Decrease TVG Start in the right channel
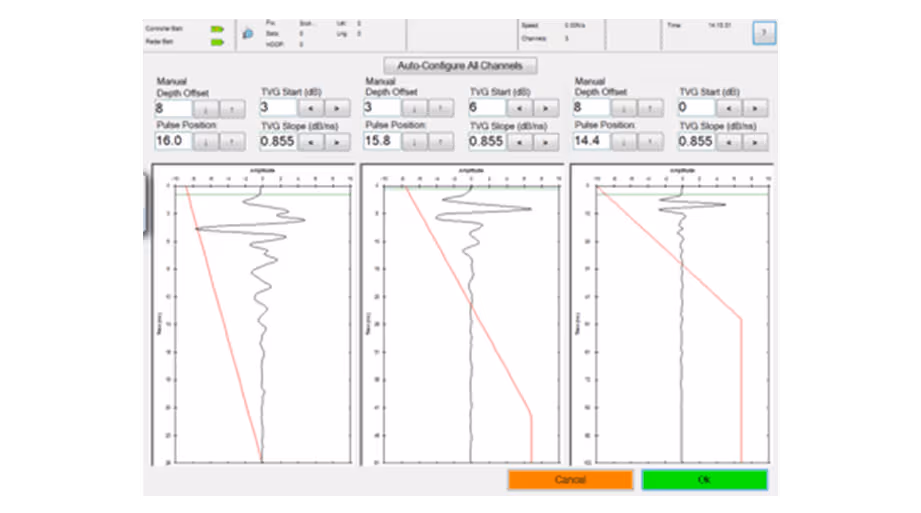 pos(729,108)
